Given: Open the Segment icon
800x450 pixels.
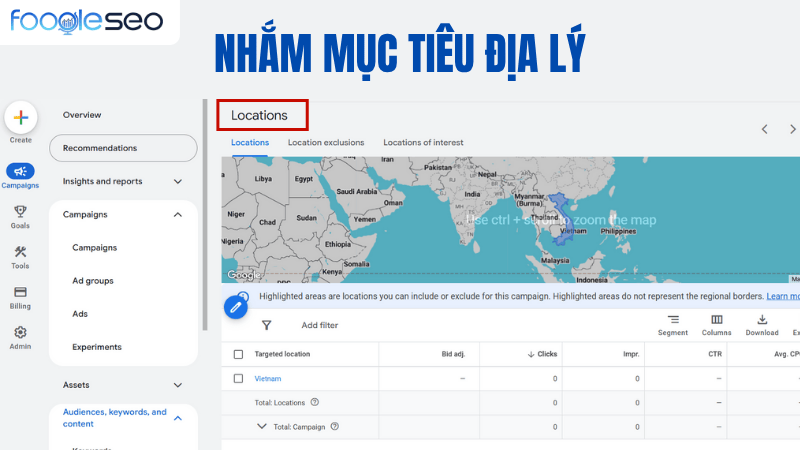Looking at the screenshot, I should click(x=673, y=320).
